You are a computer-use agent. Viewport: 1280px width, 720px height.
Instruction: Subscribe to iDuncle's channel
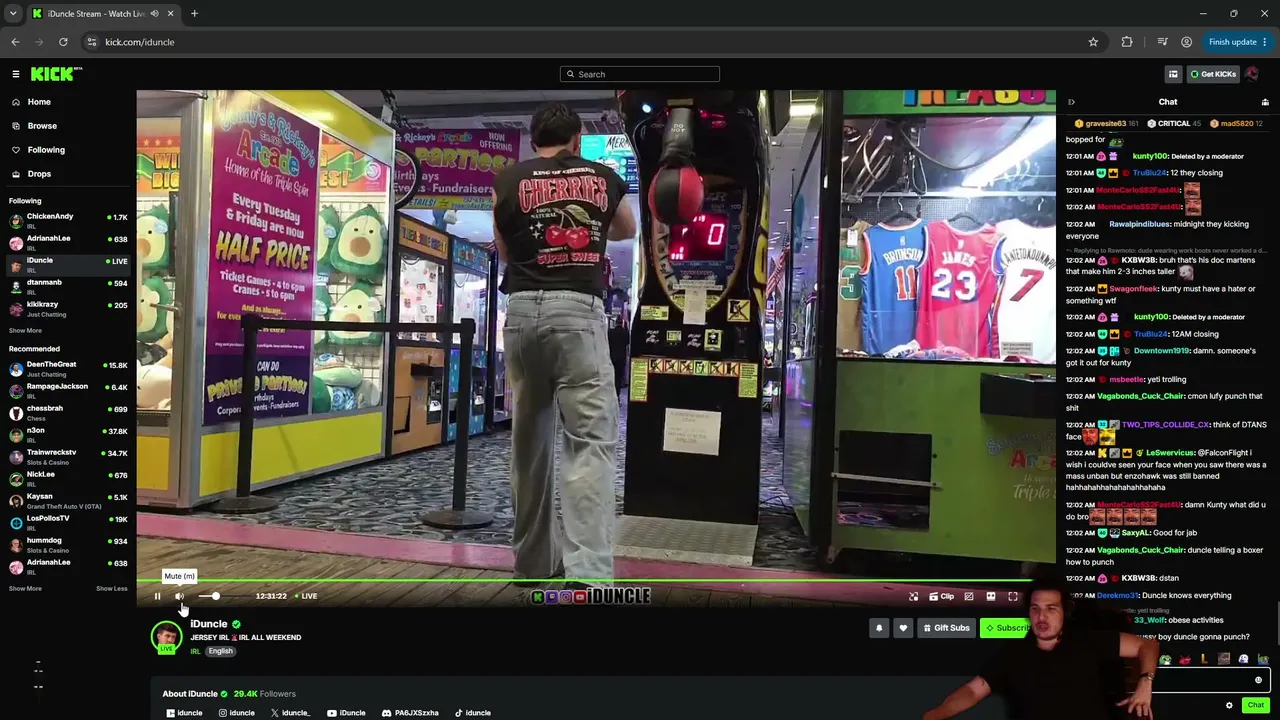coord(1006,628)
